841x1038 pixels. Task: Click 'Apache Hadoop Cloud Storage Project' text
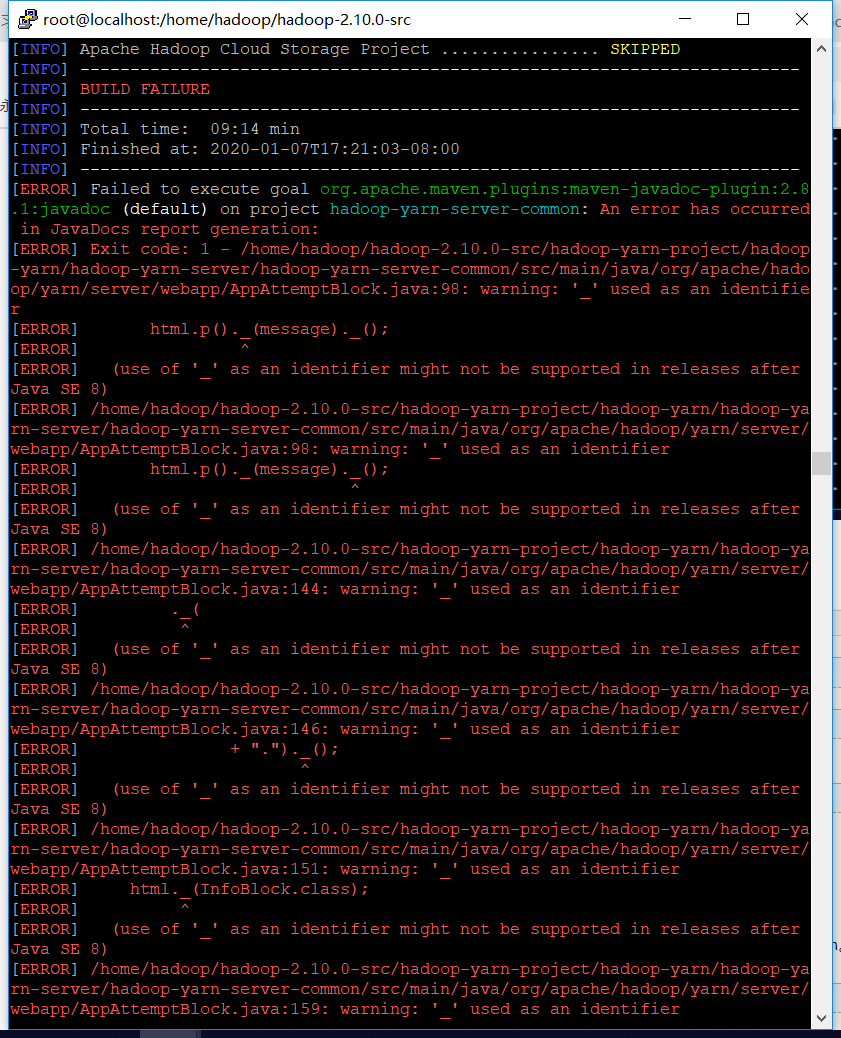[x=255, y=50]
